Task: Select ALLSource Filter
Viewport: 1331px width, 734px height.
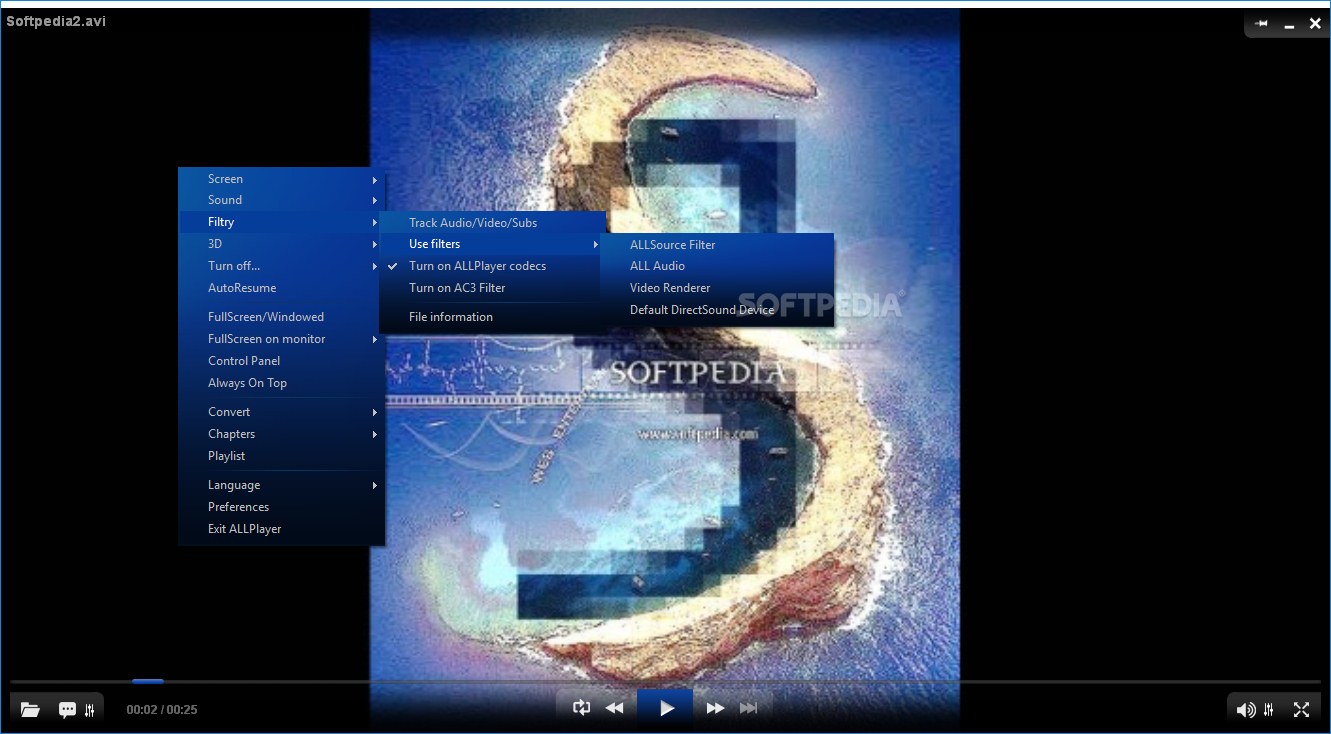Action: [716, 245]
